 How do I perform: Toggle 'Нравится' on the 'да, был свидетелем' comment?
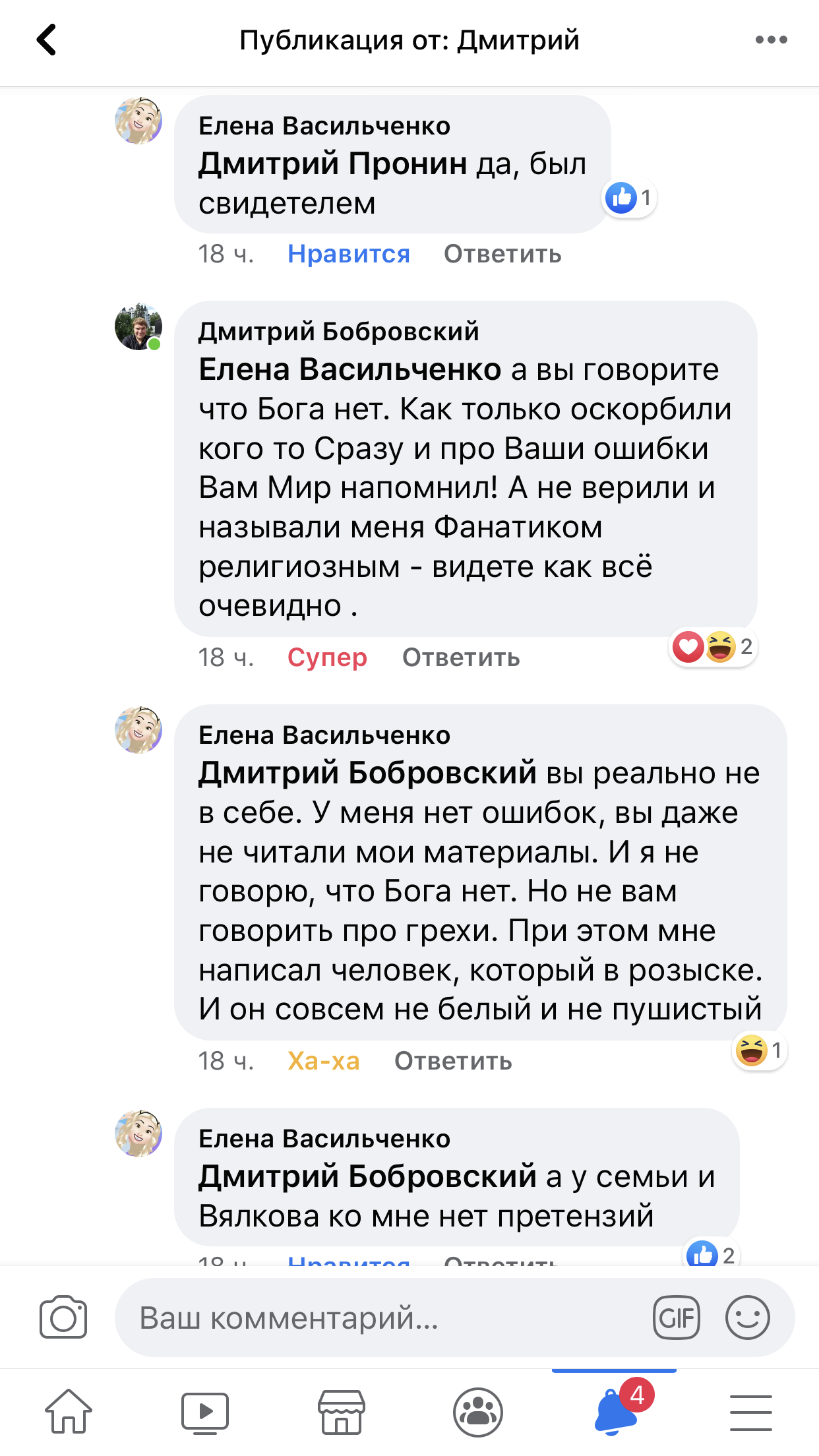(349, 254)
